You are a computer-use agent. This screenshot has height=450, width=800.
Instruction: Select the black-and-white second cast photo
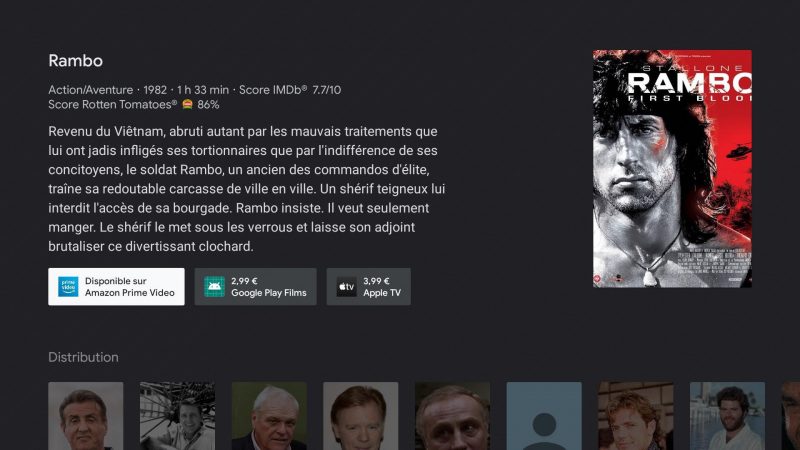[x=178, y=416]
